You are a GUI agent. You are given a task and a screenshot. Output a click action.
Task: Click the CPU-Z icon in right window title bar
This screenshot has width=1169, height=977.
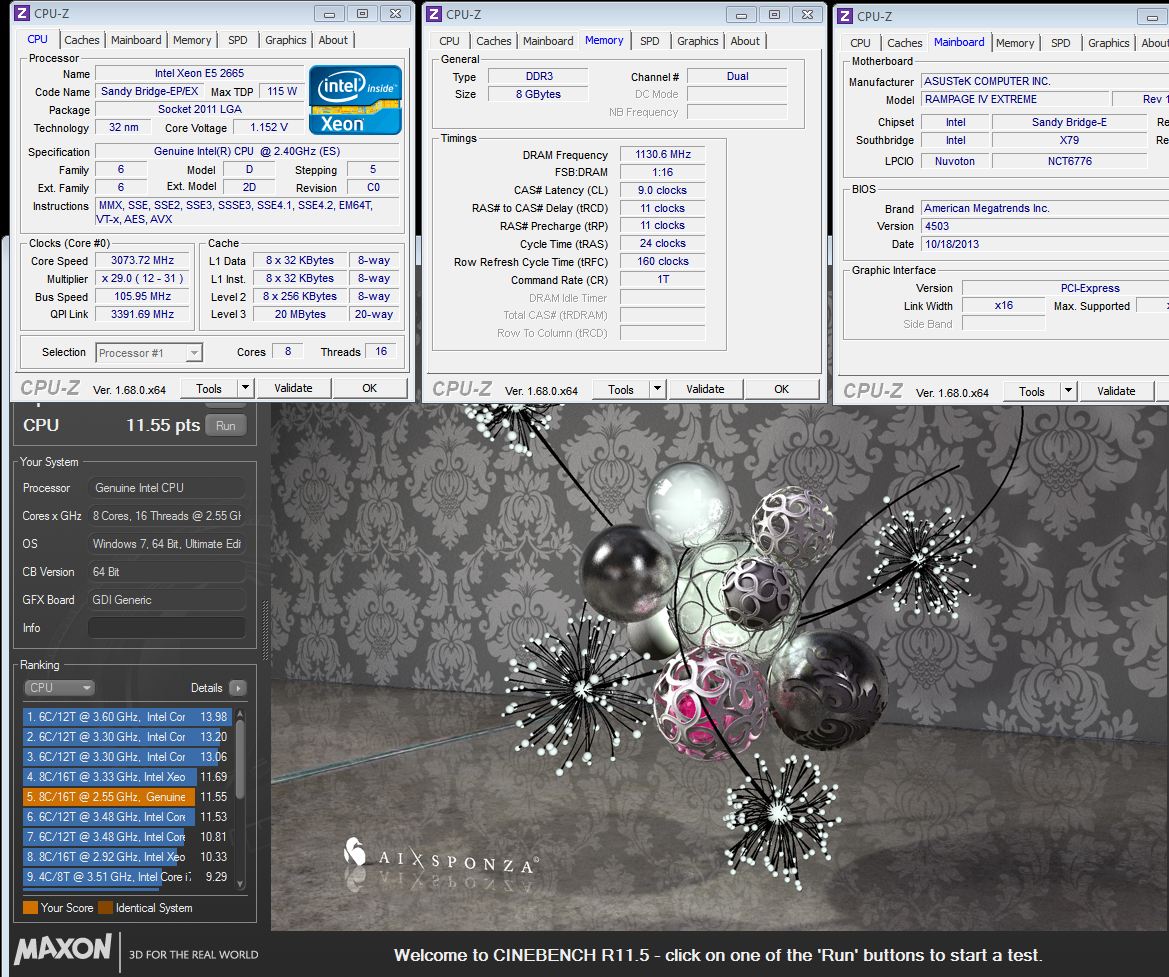tap(845, 16)
